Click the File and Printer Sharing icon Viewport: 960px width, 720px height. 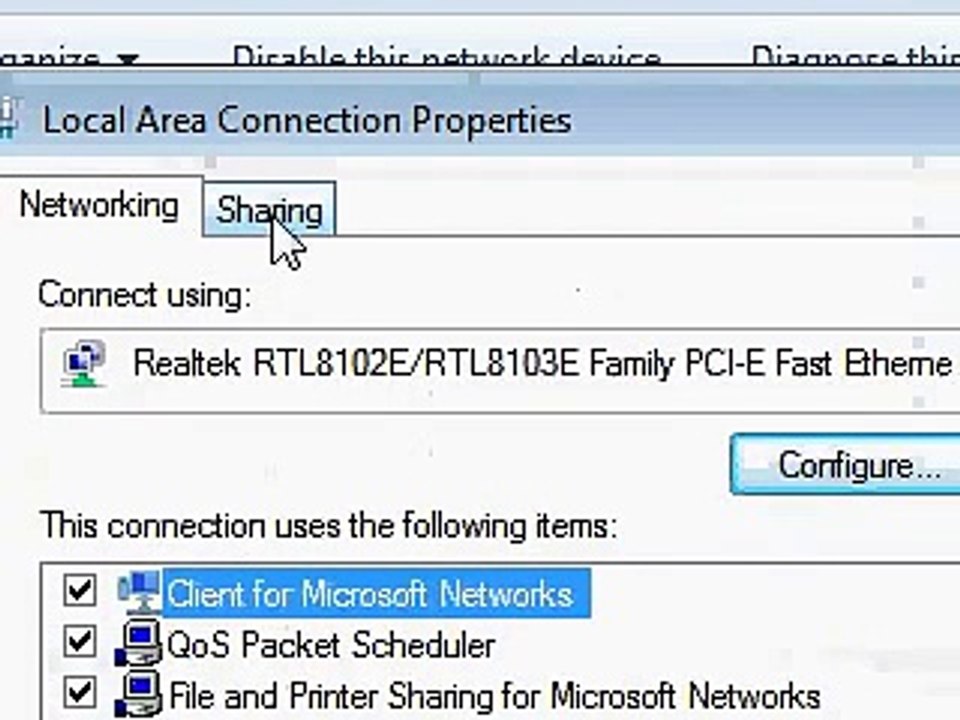pyautogui.click(x=140, y=695)
